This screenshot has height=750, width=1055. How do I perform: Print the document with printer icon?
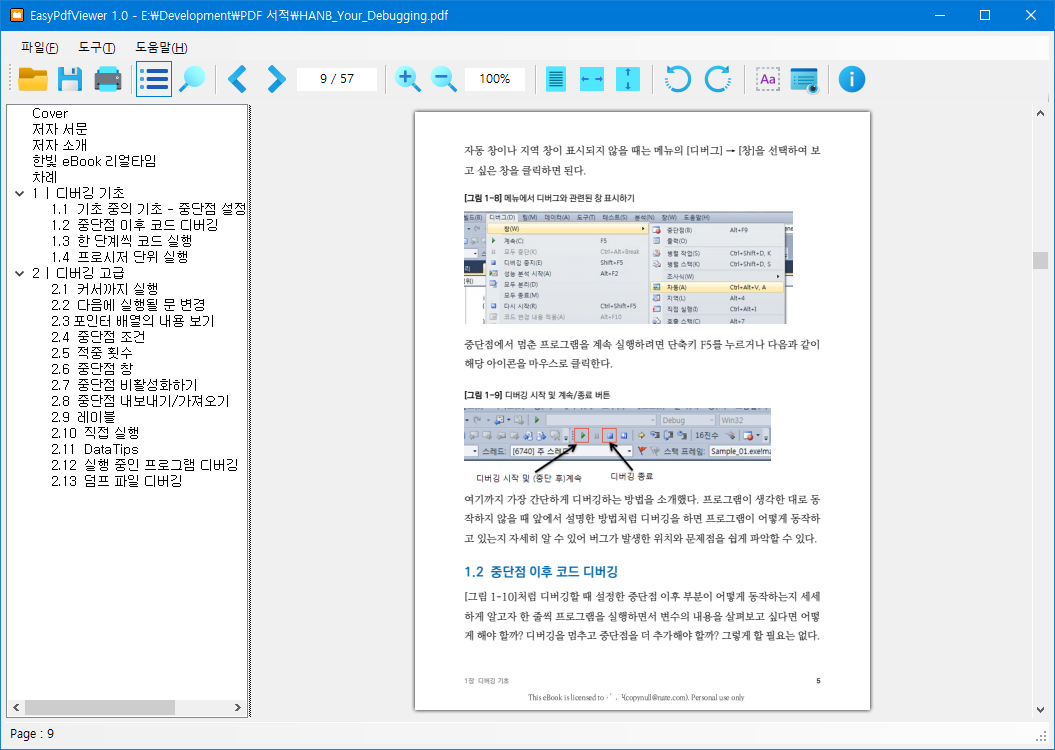pyautogui.click(x=108, y=79)
